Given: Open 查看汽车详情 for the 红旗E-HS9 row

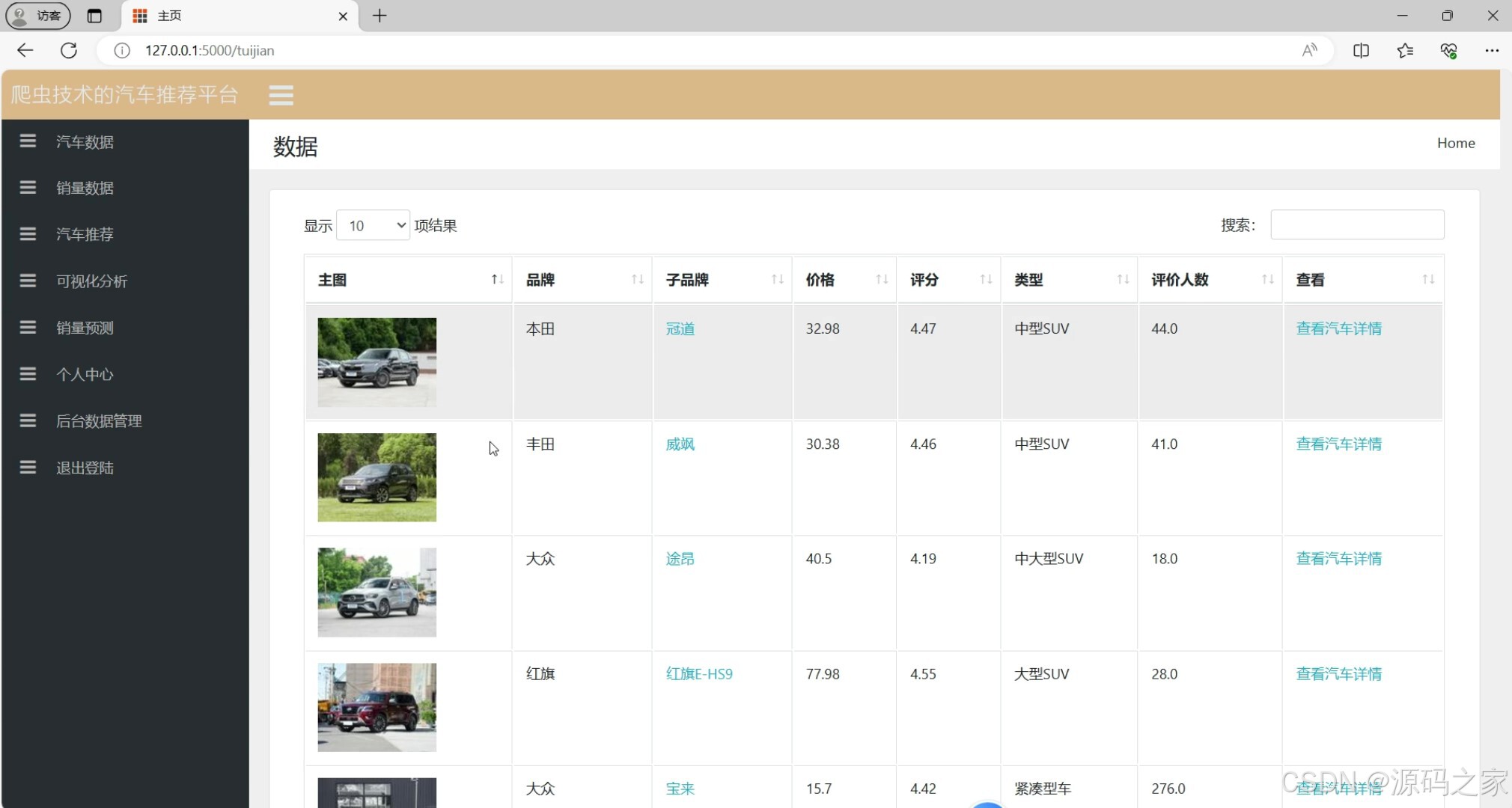Looking at the screenshot, I should coord(1338,674).
